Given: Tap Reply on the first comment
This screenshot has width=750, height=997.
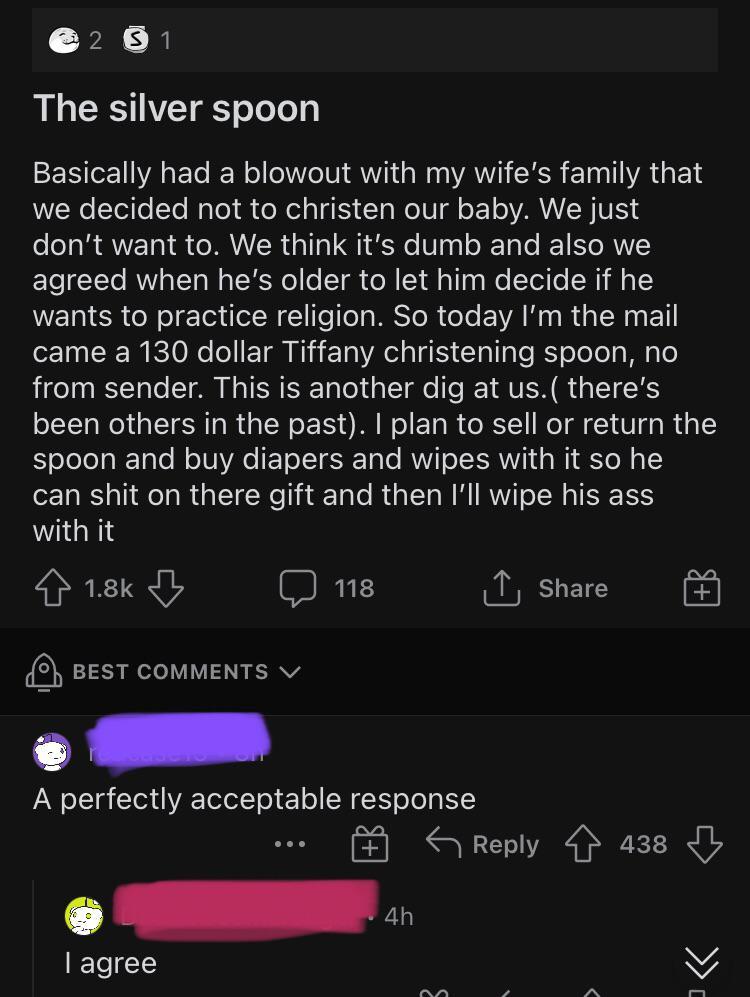Looking at the screenshot, I should (x=505, y=843).
